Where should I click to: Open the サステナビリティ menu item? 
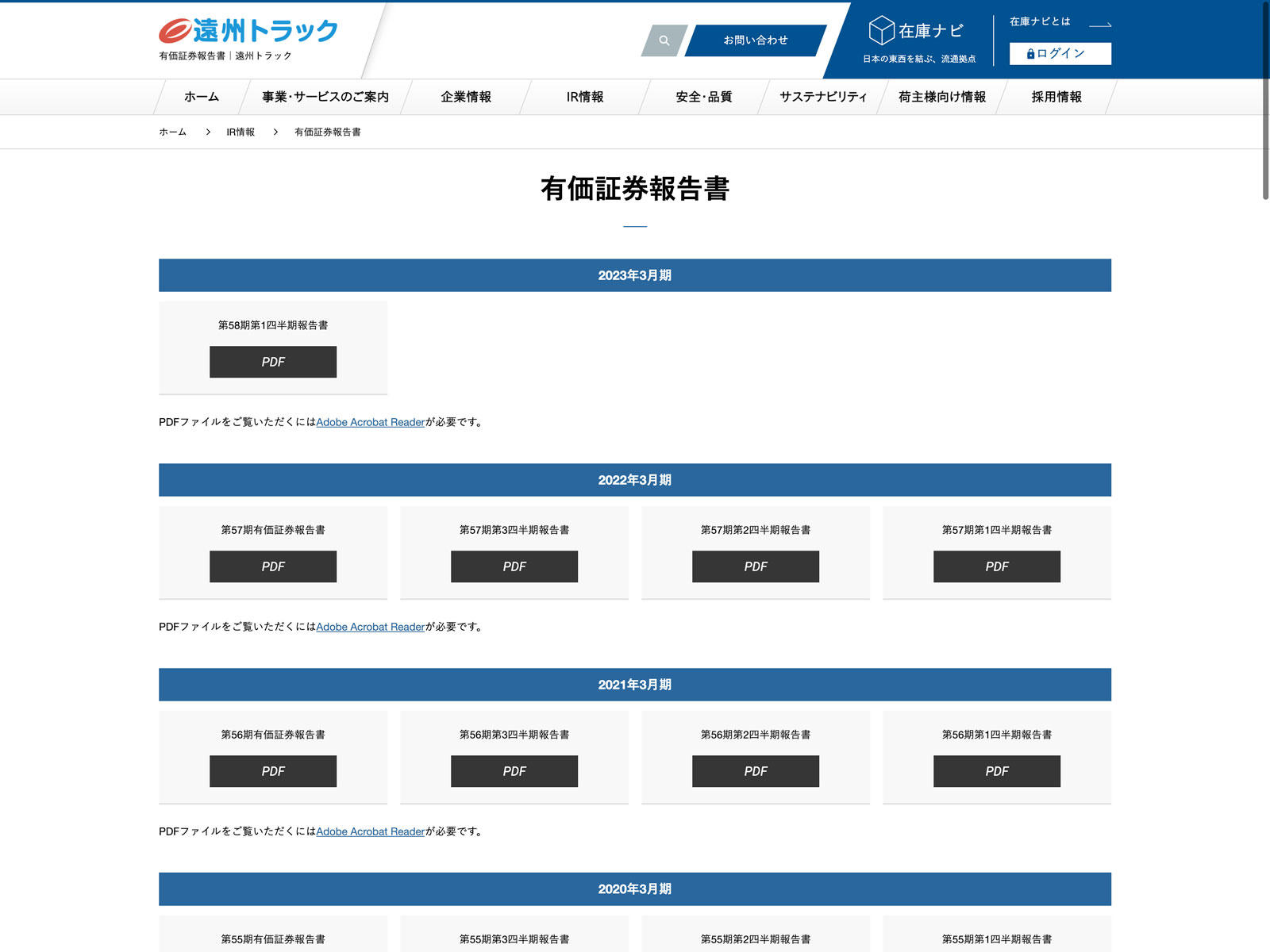point(823,97)
